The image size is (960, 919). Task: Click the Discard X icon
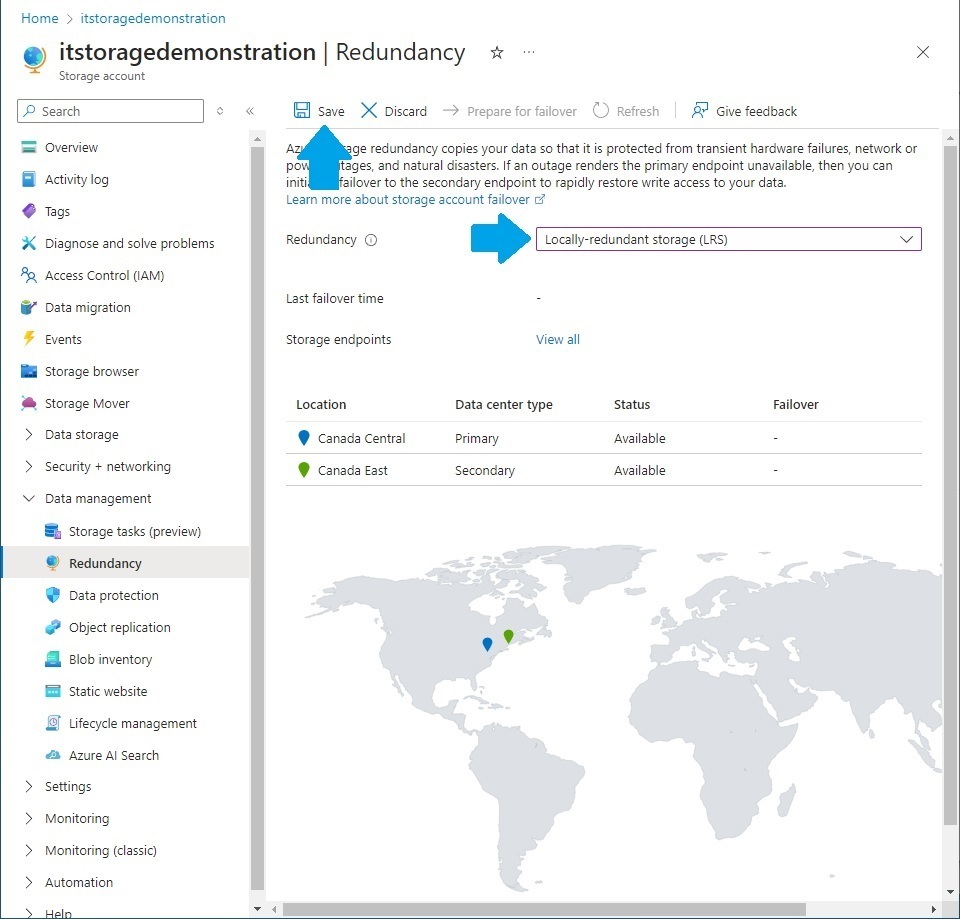[x=369, y=110]
